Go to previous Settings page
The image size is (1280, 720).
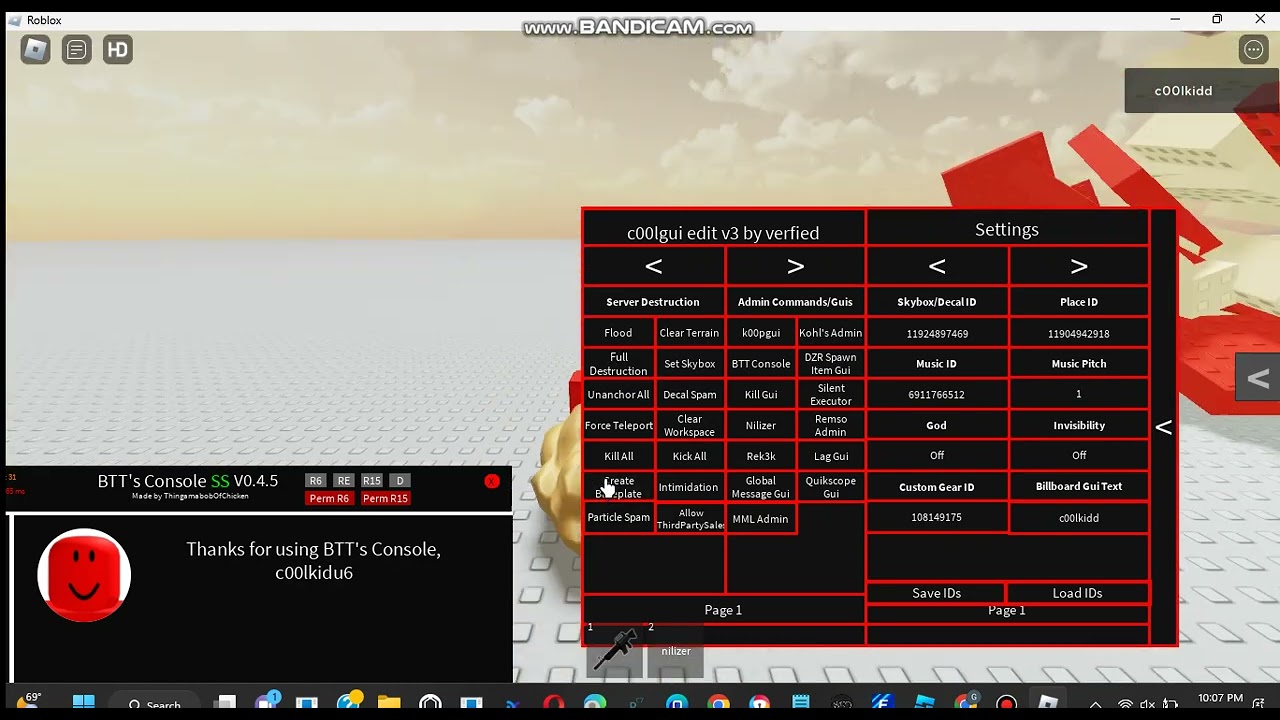937,266
